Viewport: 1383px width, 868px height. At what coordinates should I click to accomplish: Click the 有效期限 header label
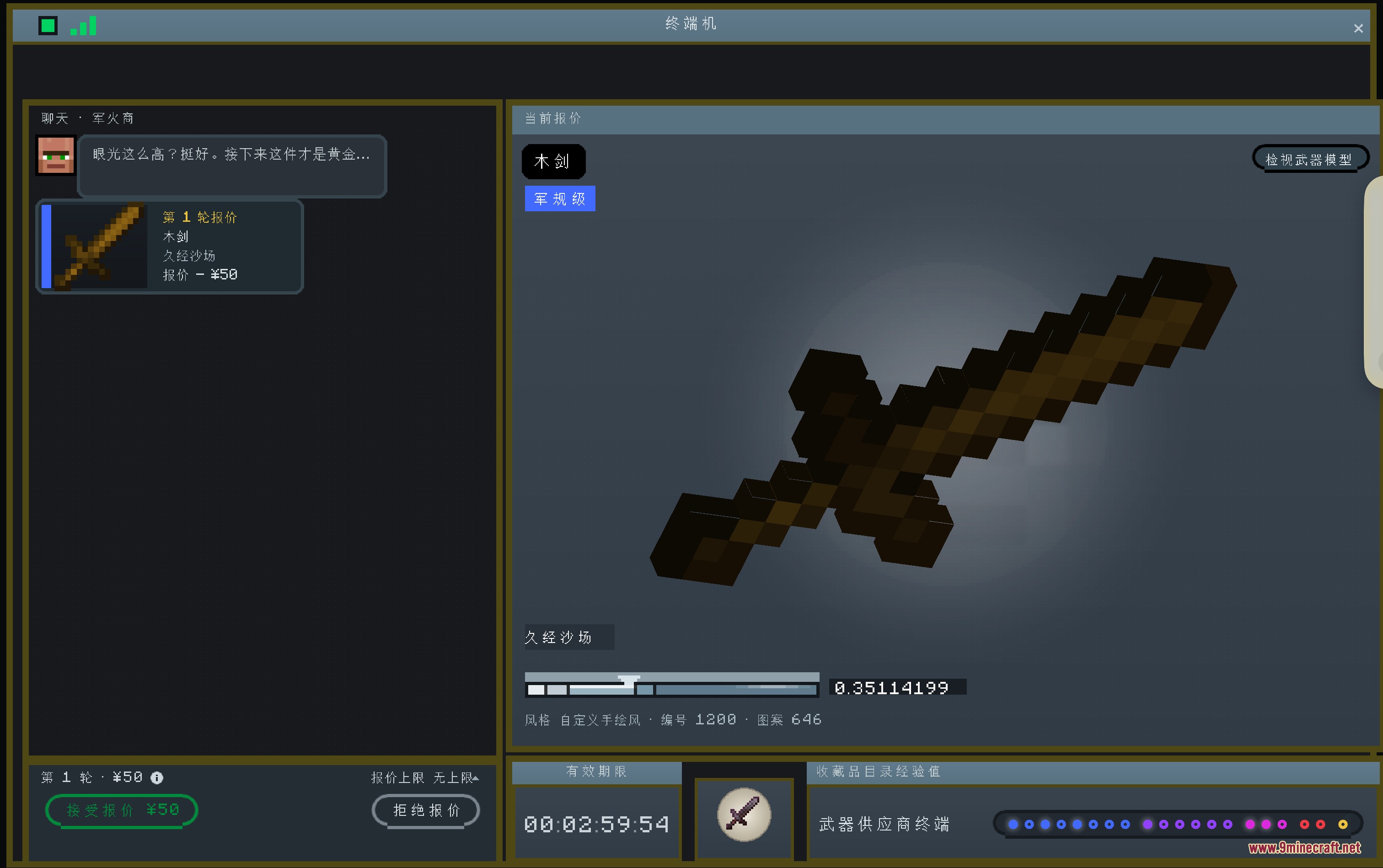(x=596, y=772)
